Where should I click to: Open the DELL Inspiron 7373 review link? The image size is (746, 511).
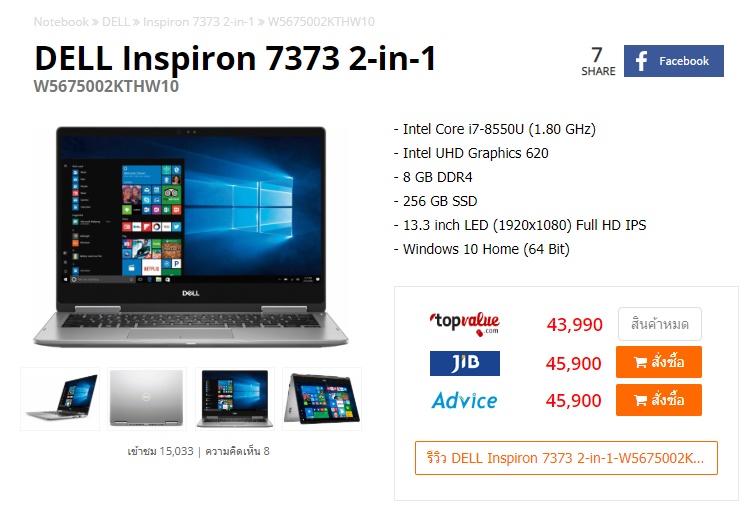point(566,458)
